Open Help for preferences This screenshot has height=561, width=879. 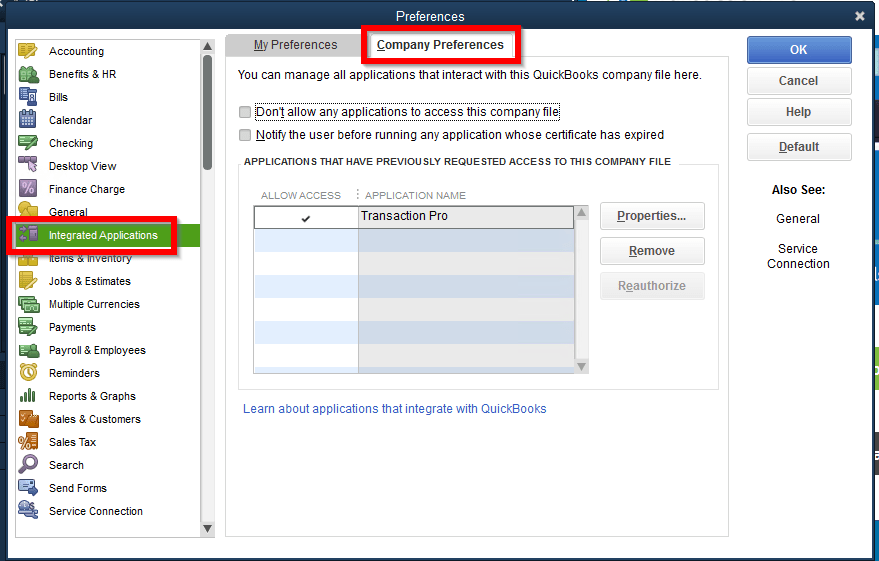tap(799, 112)
